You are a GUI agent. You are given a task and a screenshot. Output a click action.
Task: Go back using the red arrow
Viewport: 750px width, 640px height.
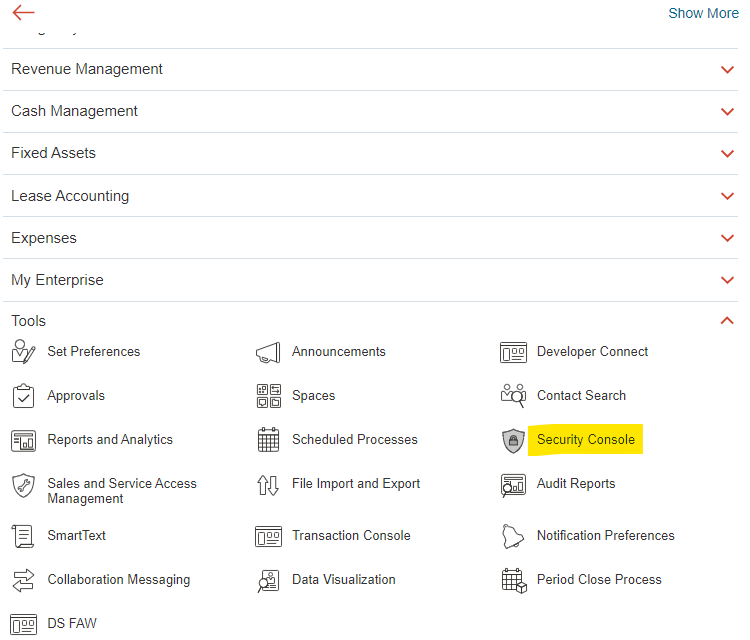(x=23, y=12)
